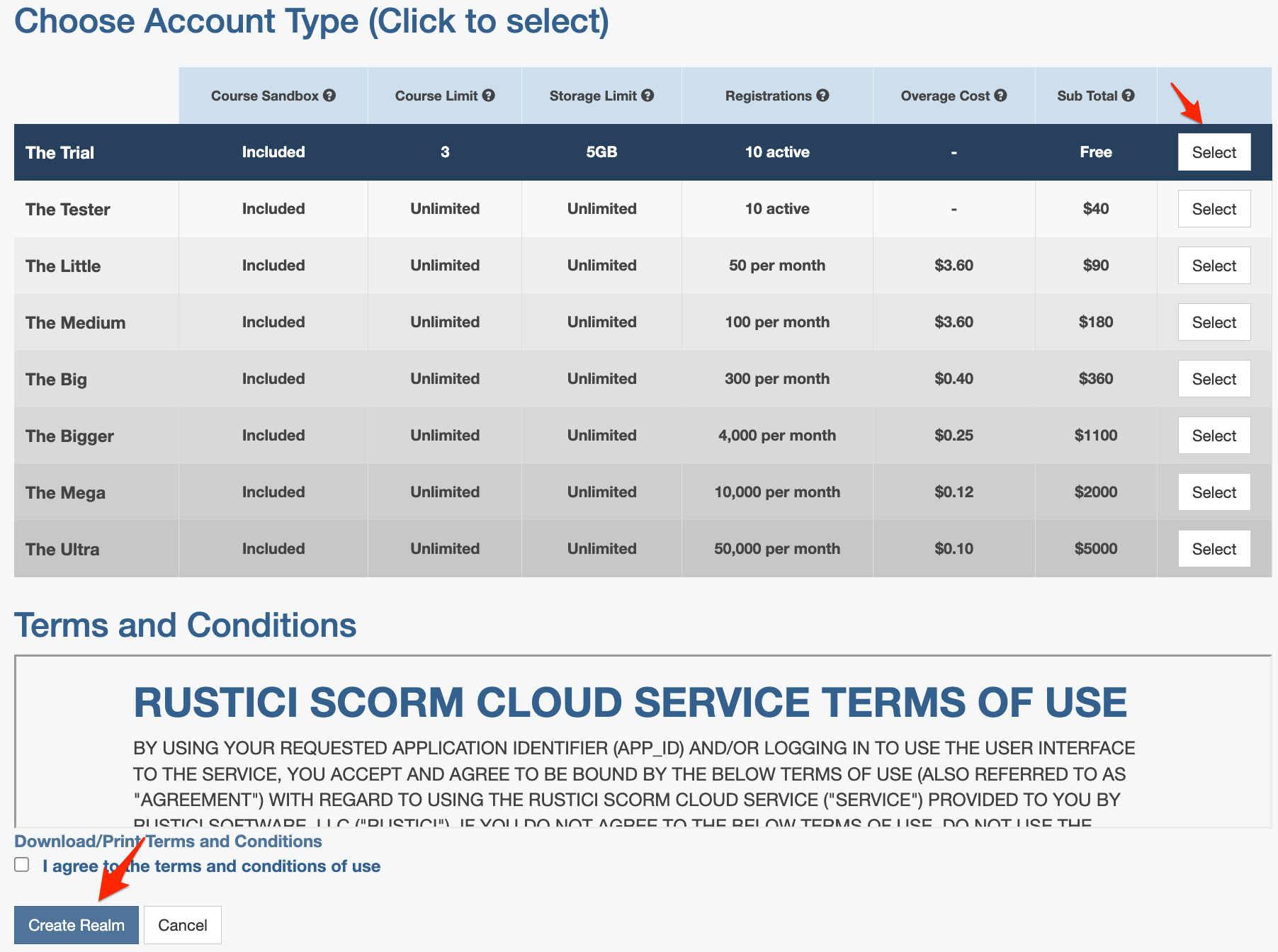Viewport: 1278px width, 952px height.
Task: Select The Medium account type
Action: pyautogui.click(x=1214, y=322)
